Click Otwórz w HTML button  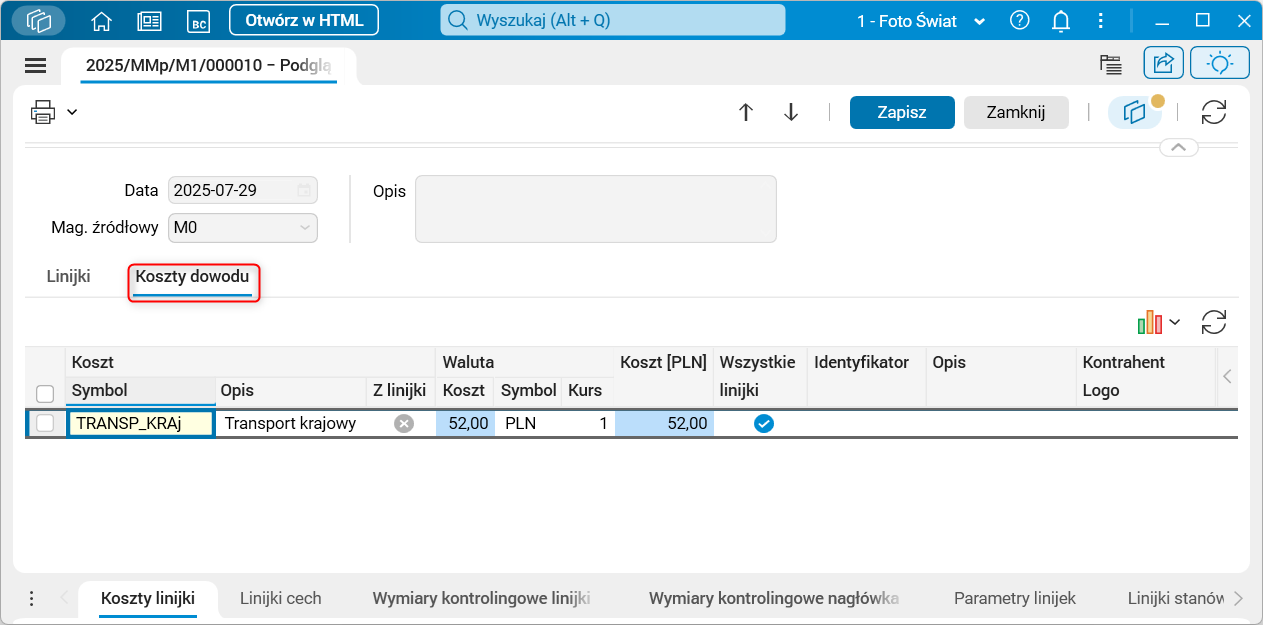[304, 20]
